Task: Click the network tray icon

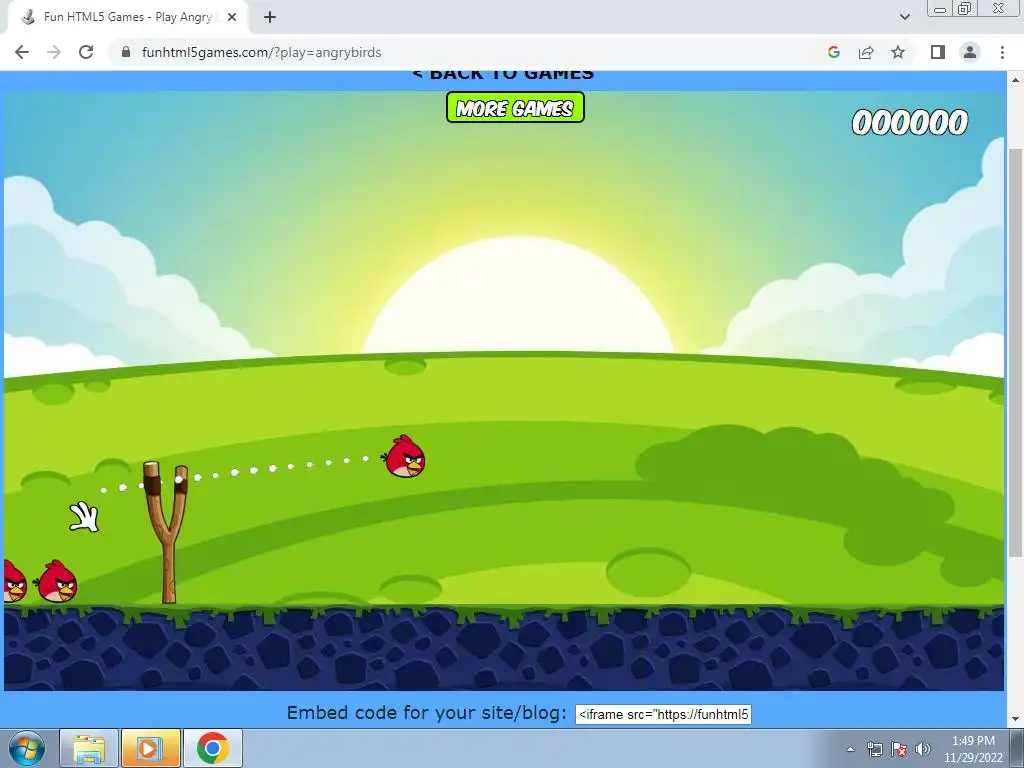Action: tap(874, 749)
